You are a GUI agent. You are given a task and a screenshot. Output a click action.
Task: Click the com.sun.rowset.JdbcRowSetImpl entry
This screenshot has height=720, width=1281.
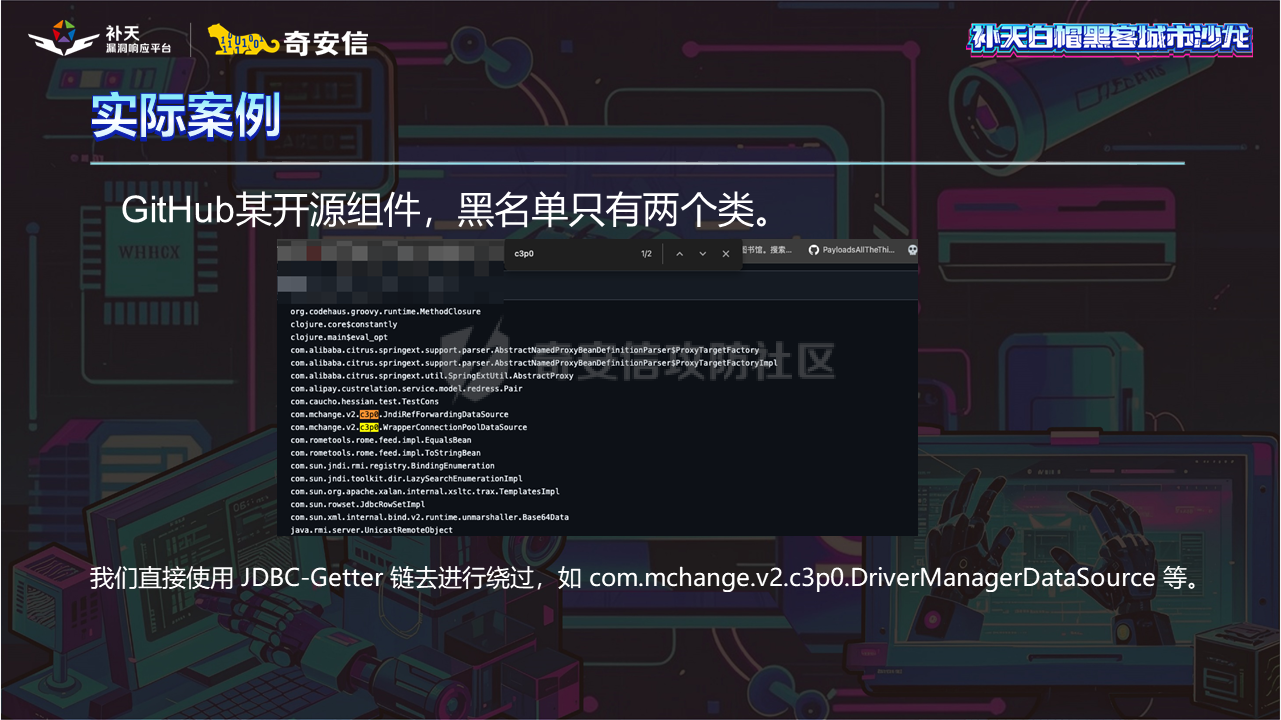pyautogui.click(x=357, y=504)
